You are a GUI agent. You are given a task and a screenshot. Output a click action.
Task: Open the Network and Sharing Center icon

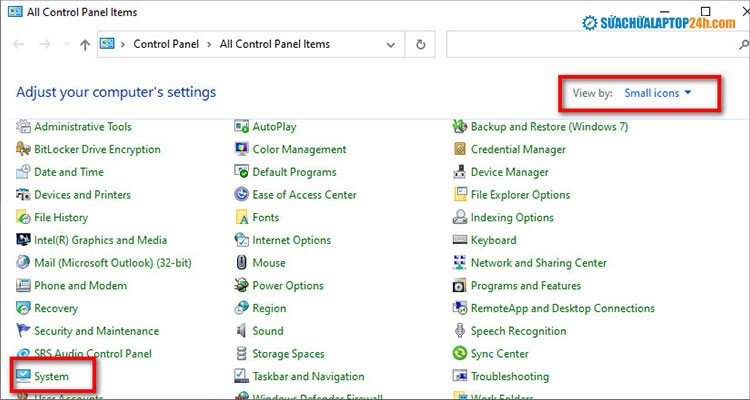(460, 263)
